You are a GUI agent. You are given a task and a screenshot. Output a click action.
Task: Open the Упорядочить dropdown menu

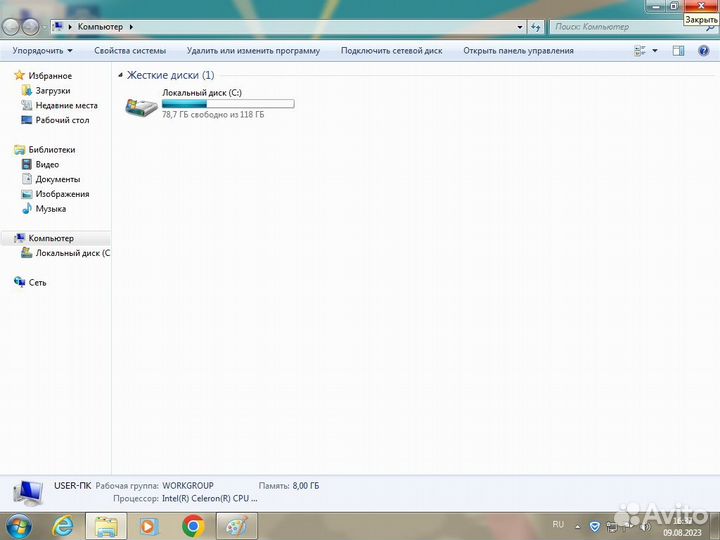coord(42,50)
